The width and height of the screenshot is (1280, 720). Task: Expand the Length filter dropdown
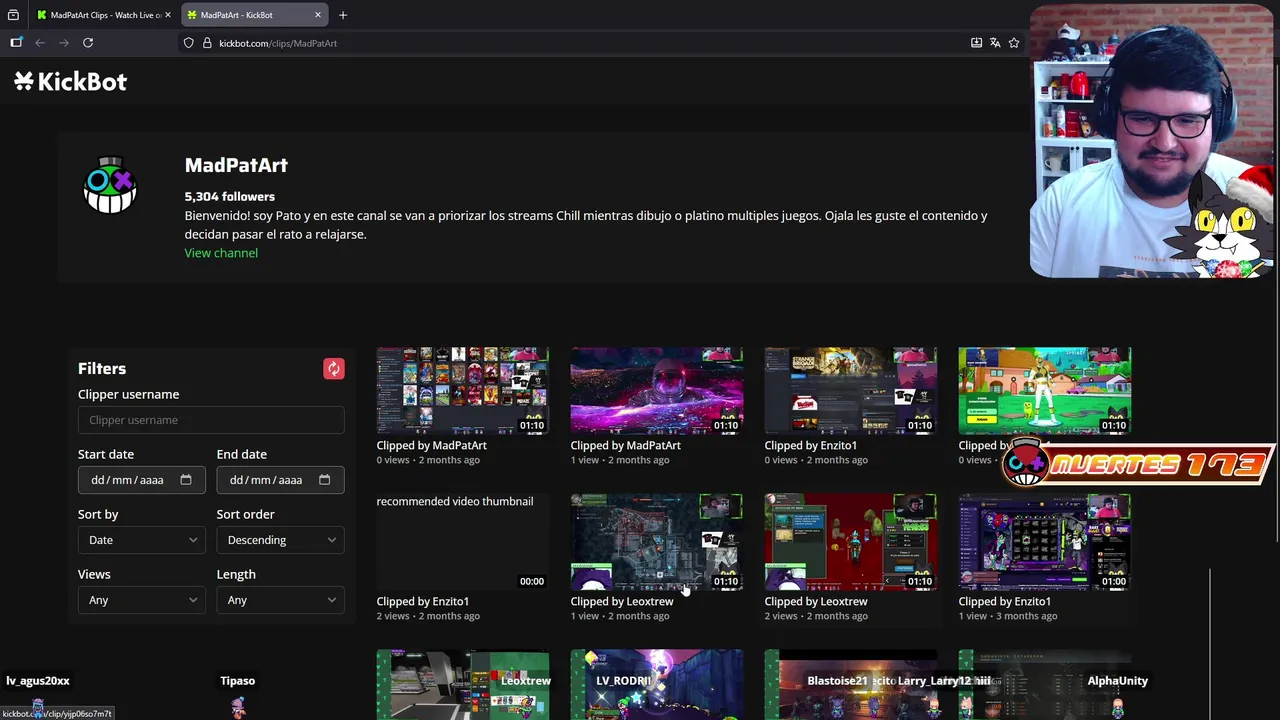[x=280, y=600]
